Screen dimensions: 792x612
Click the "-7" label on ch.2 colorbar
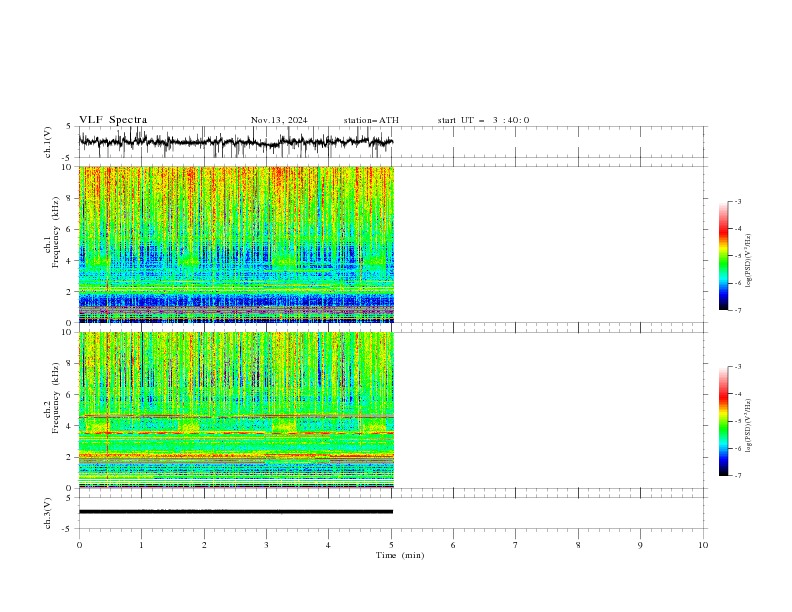737,475
